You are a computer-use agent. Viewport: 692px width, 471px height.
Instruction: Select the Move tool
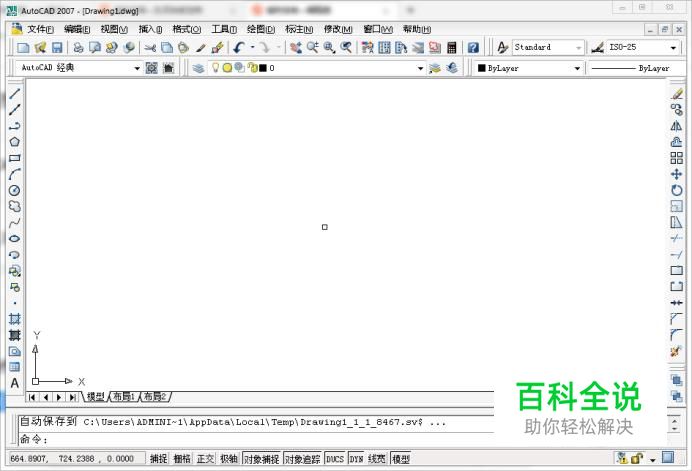click(x=677, y=174)
